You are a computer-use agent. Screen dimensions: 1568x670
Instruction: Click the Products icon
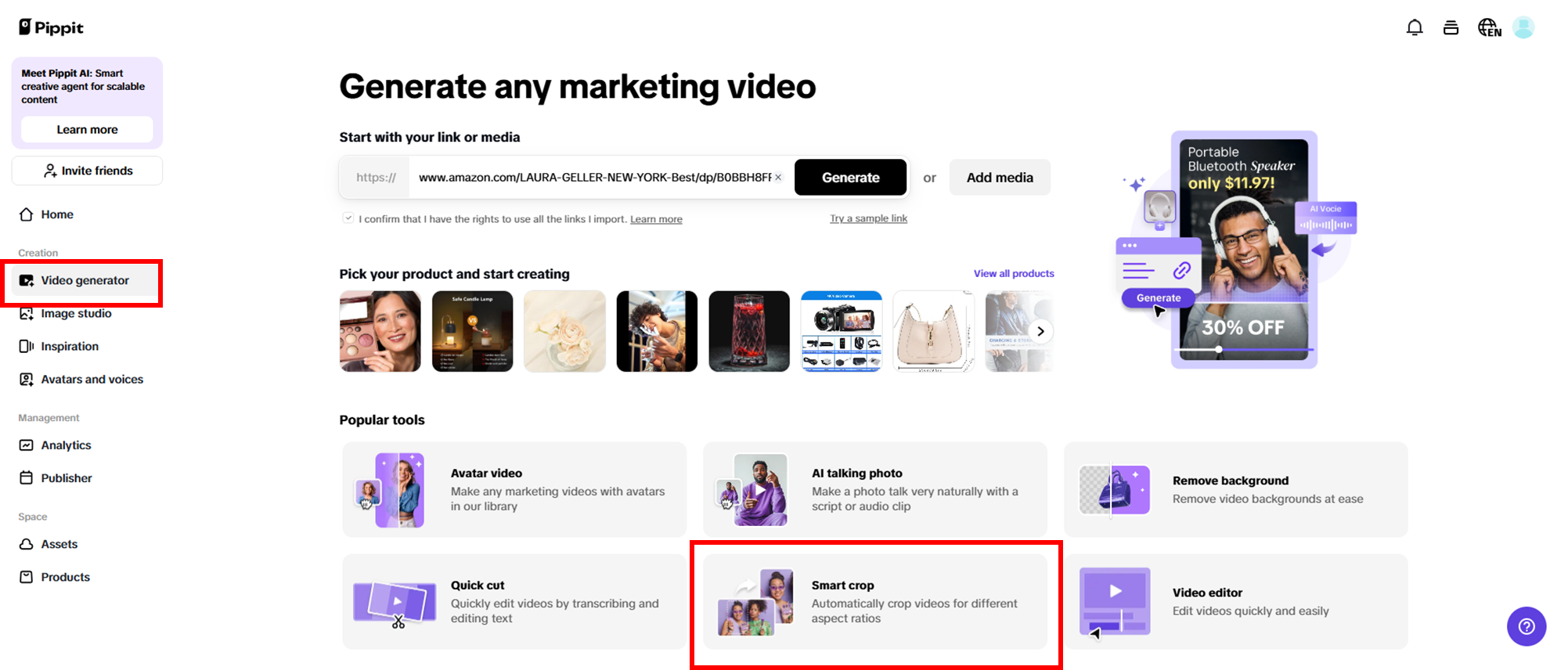[27, 577]
